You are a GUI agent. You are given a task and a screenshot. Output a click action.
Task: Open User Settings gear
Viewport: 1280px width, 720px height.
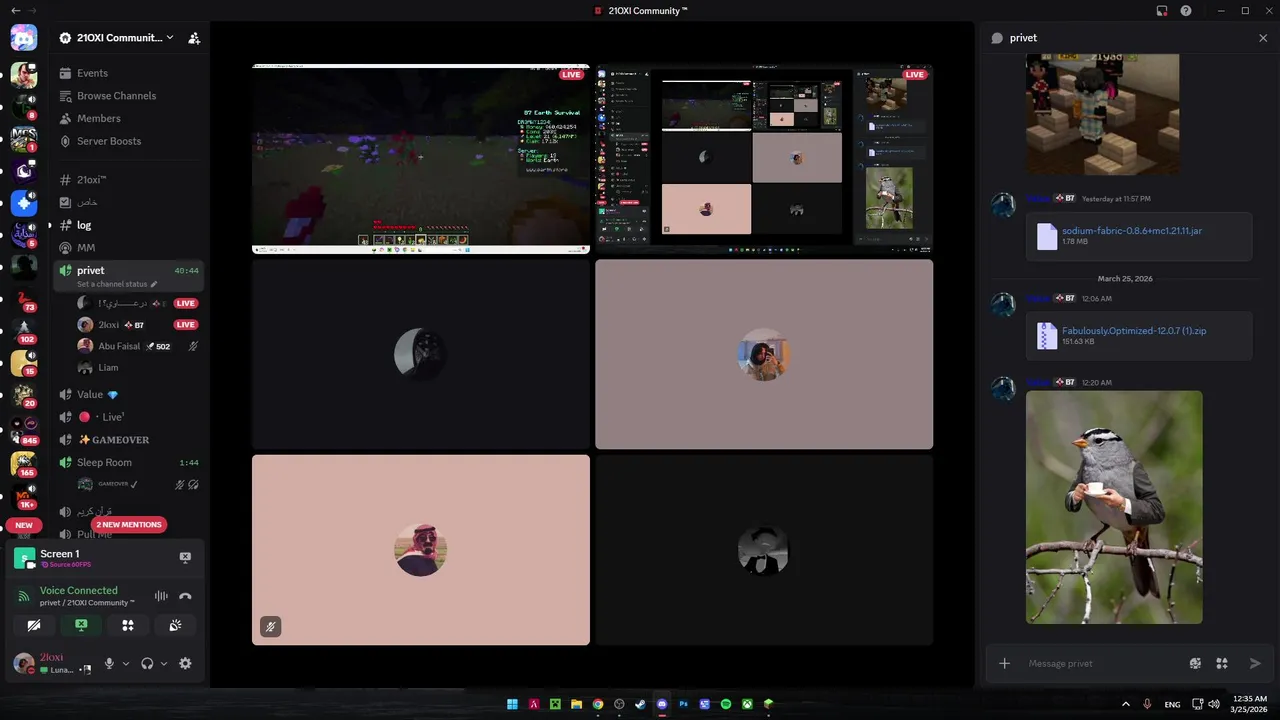coord(185,663)
